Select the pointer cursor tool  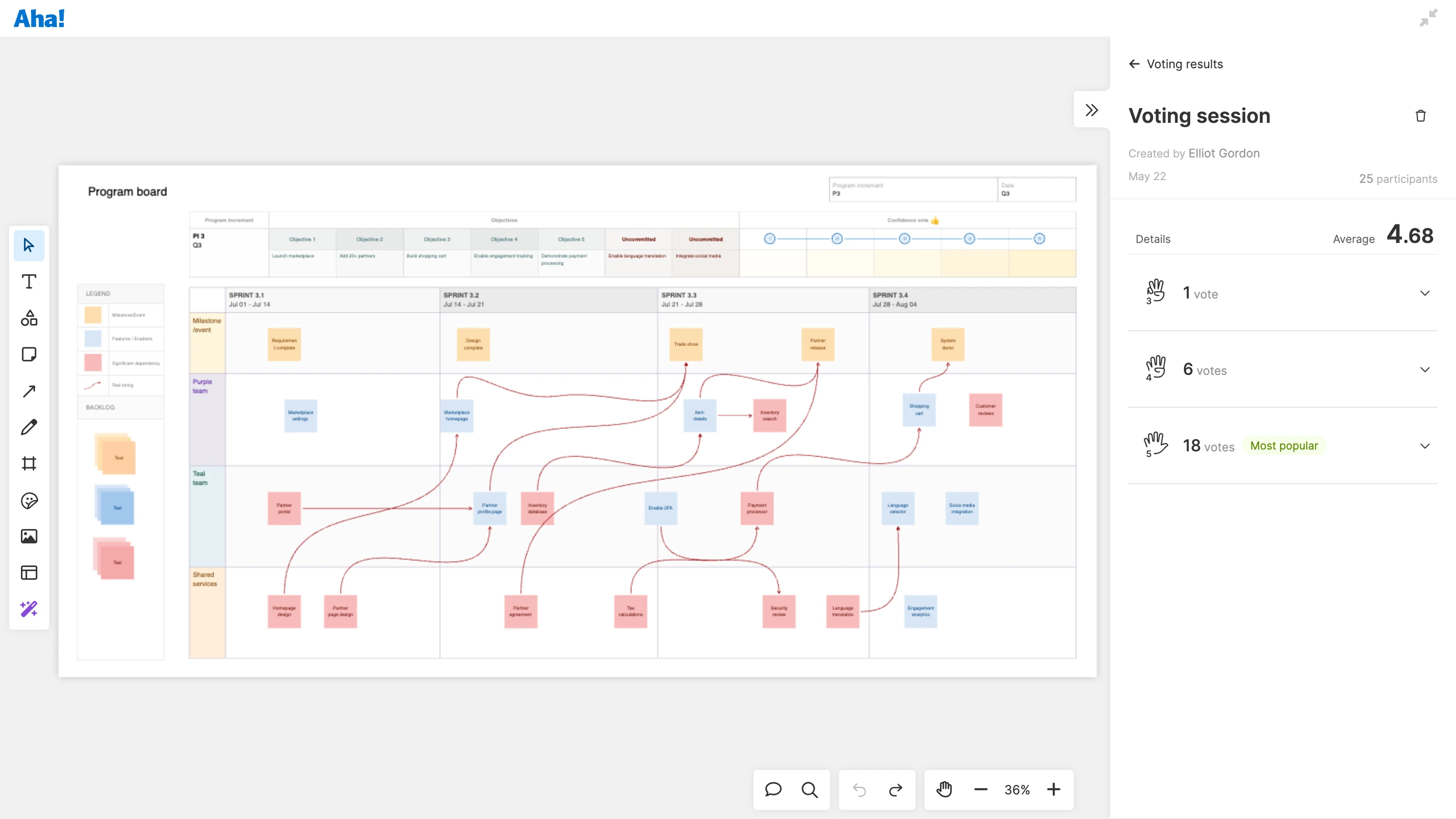pos(29,245)
